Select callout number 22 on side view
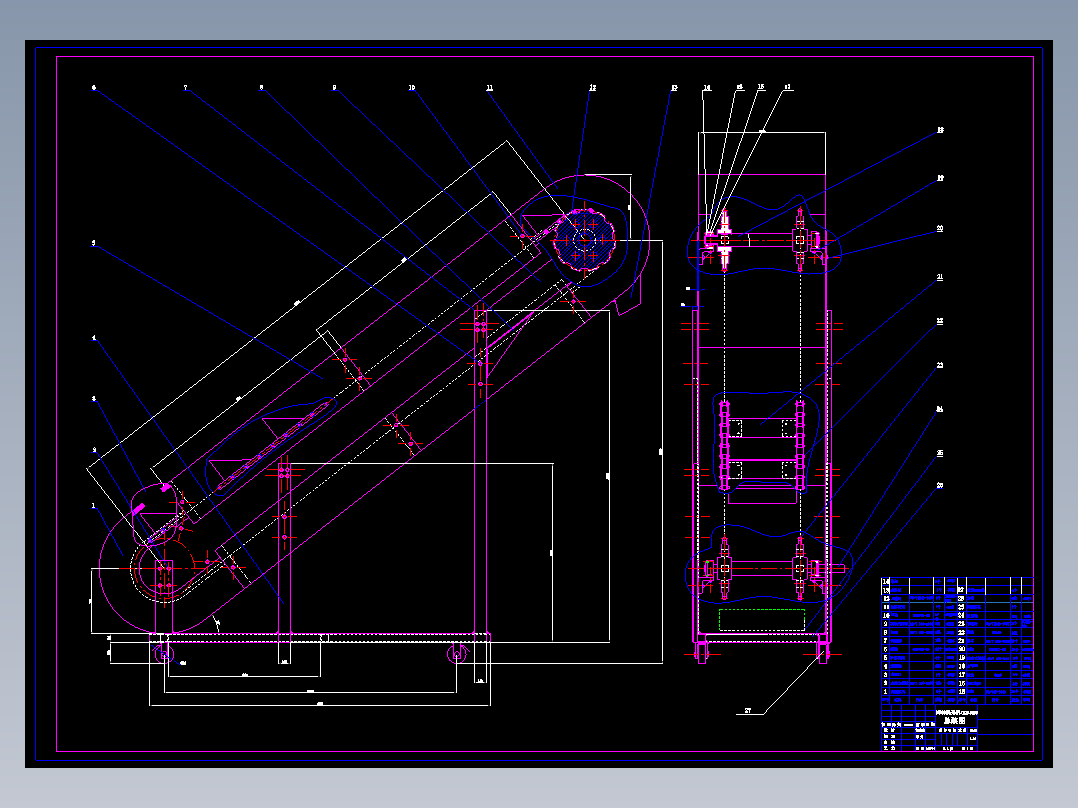Image resolution: width=1078 pixels, height=808 pixels. (940, 321)
